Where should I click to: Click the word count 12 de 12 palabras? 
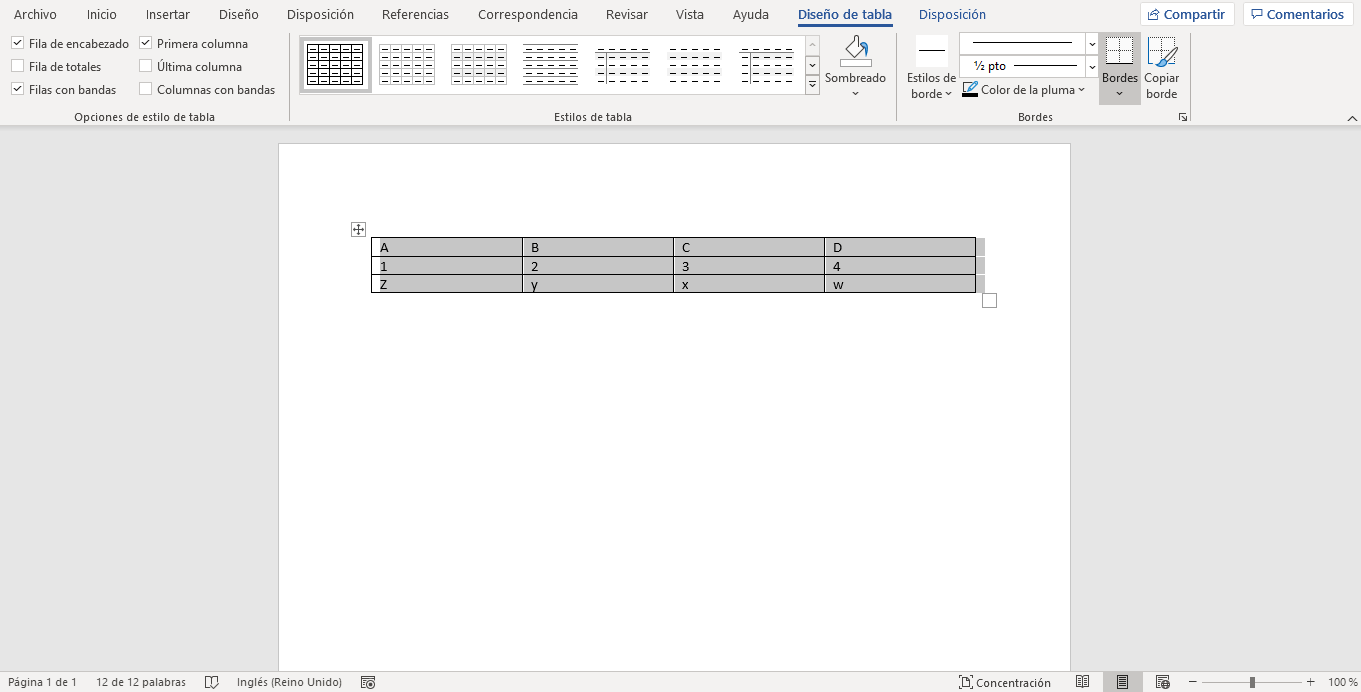(x=141, y=682)
